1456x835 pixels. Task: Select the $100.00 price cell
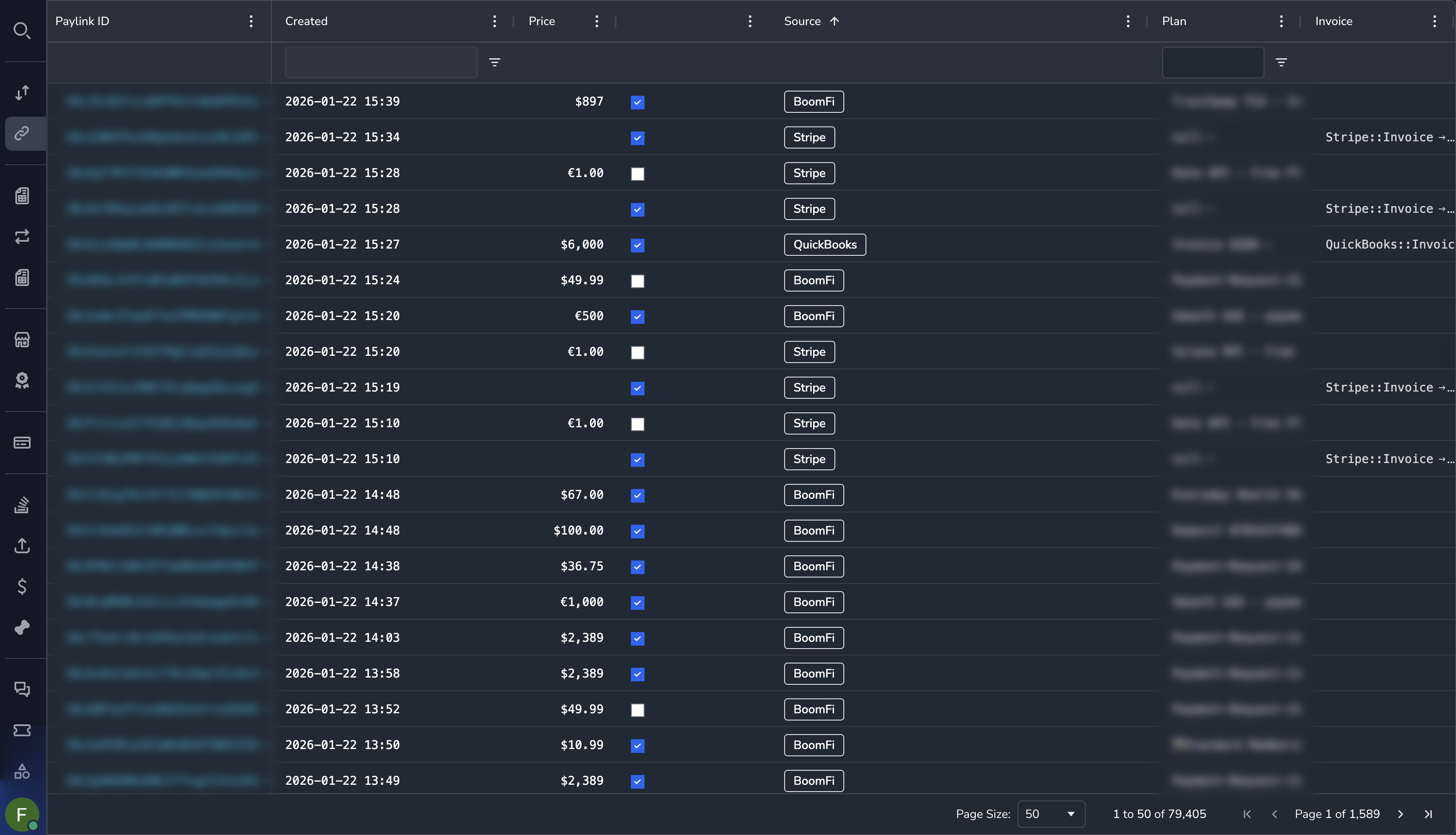click(578, 530)
